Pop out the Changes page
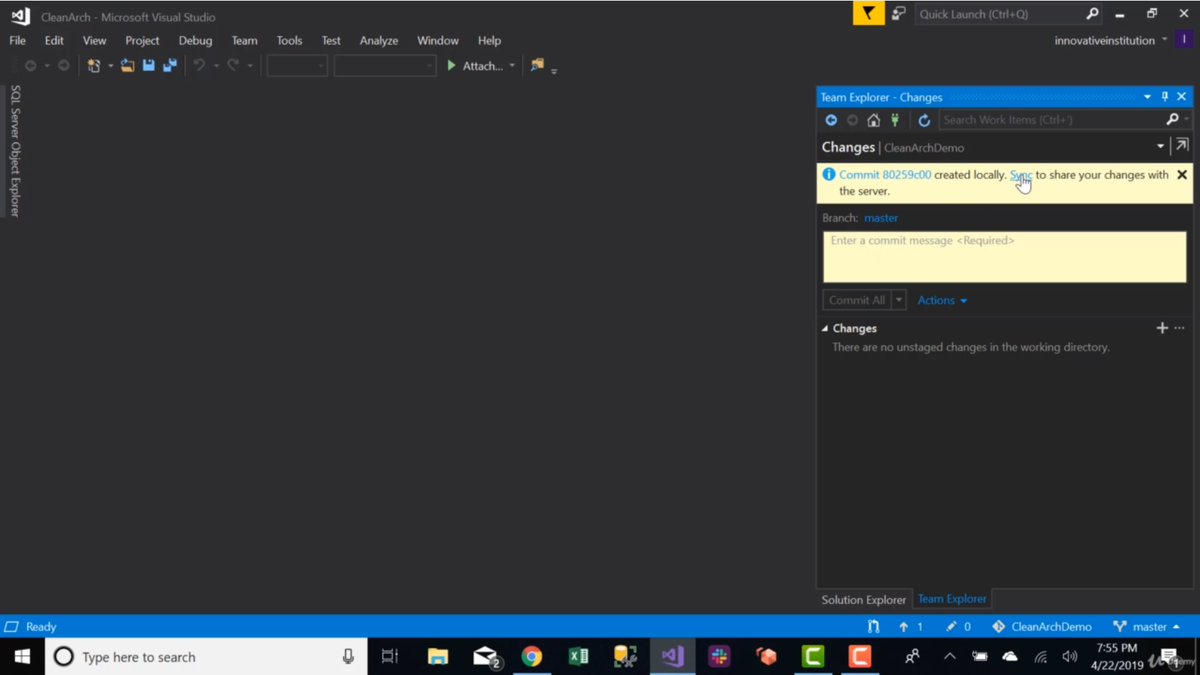The image size is (1200, 675). [x=1182, y=146]
